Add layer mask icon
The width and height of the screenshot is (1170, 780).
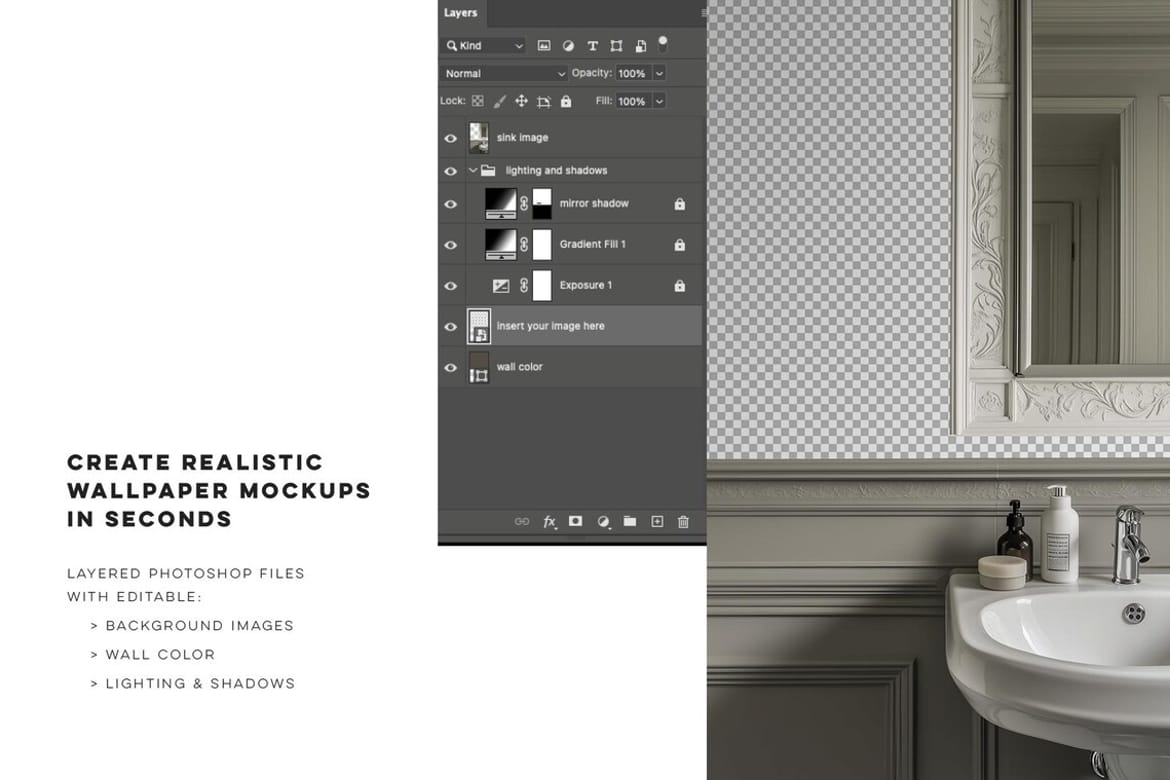575,521
